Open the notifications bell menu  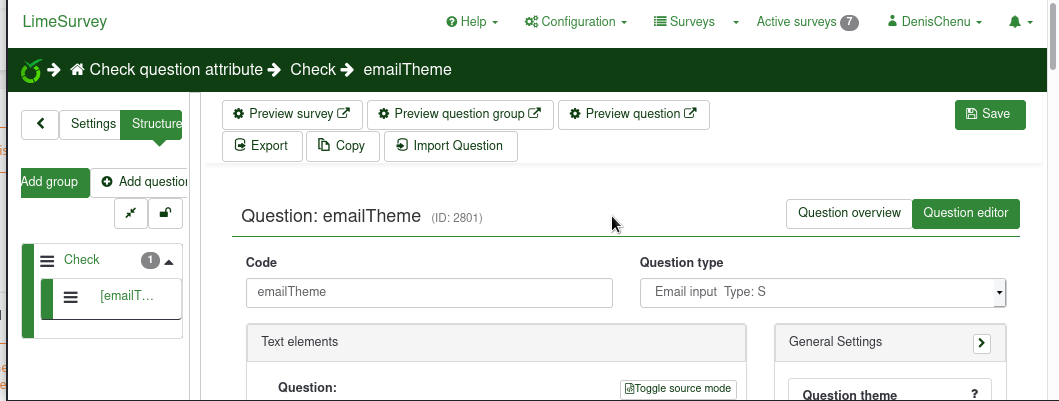pos(1020,22)
